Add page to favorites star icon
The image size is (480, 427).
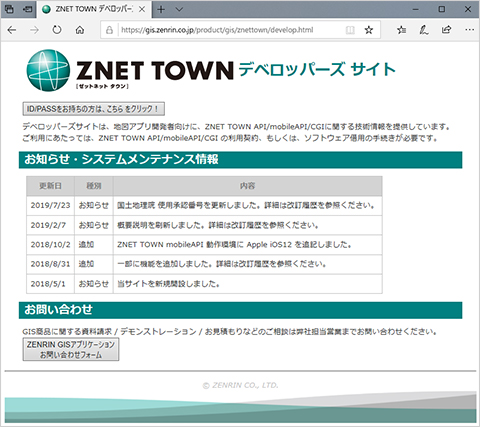[x=369, y=30]
